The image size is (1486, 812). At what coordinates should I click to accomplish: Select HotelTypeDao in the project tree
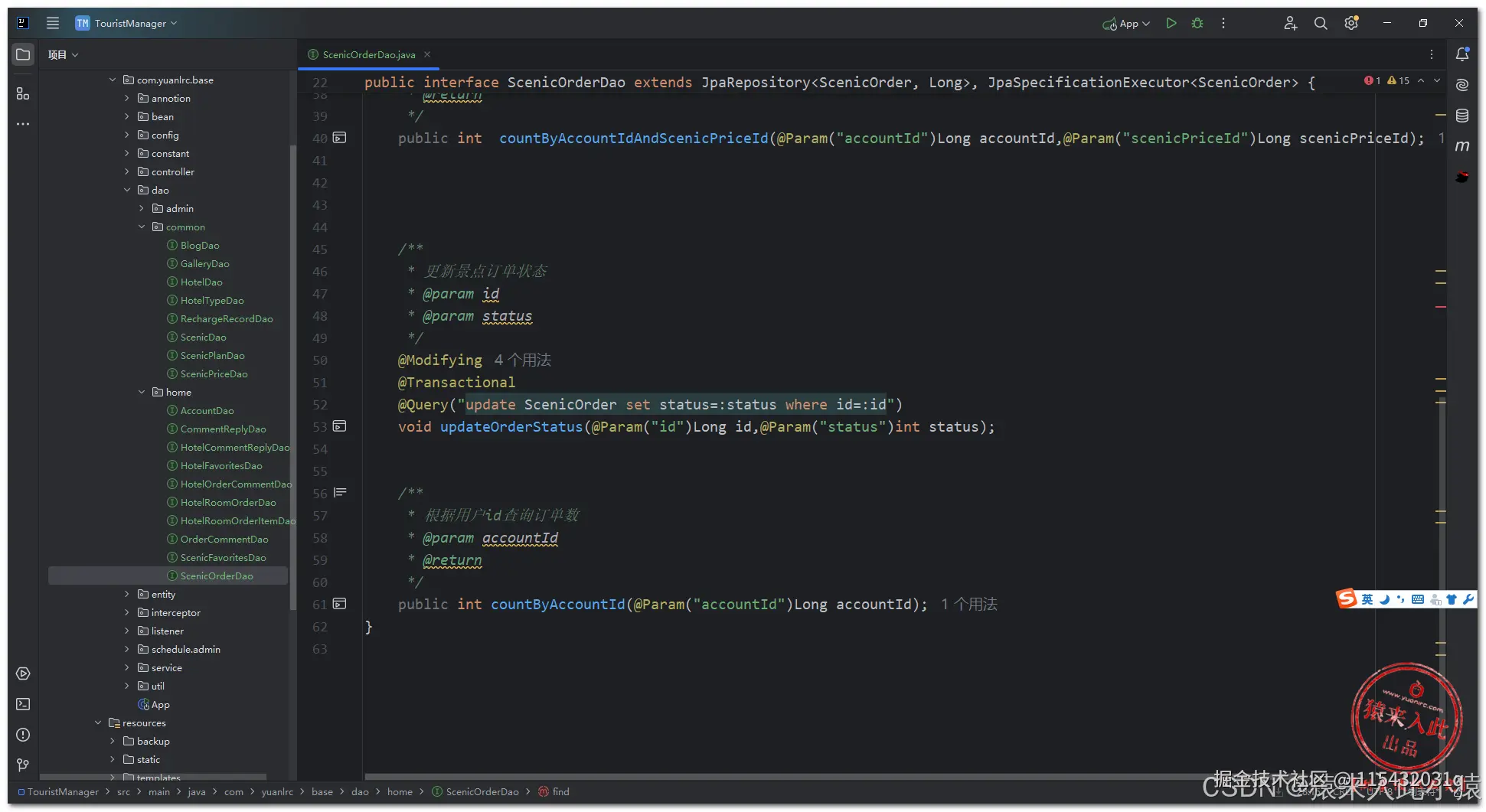(212, 300)
